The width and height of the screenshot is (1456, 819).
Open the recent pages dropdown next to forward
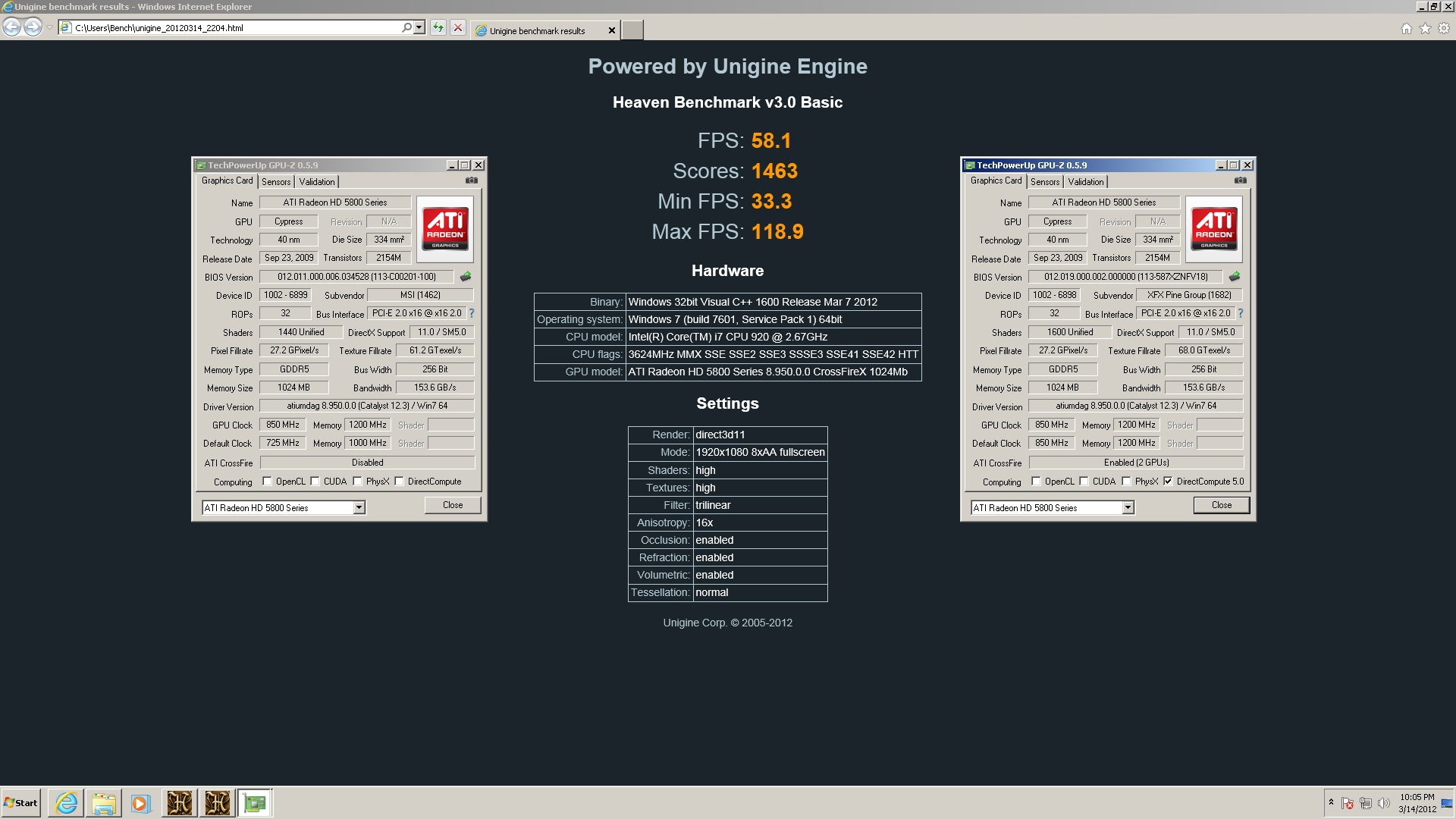pos(49,27)
